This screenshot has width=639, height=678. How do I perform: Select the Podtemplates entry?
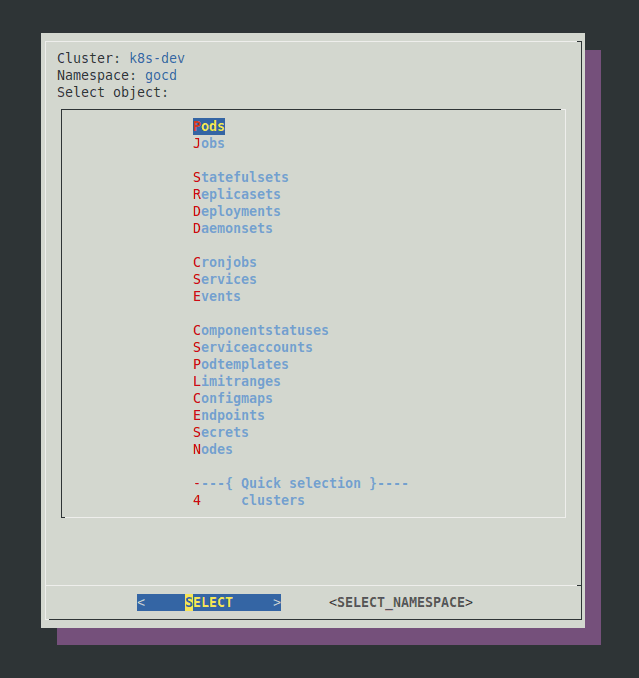click(241, 365)
